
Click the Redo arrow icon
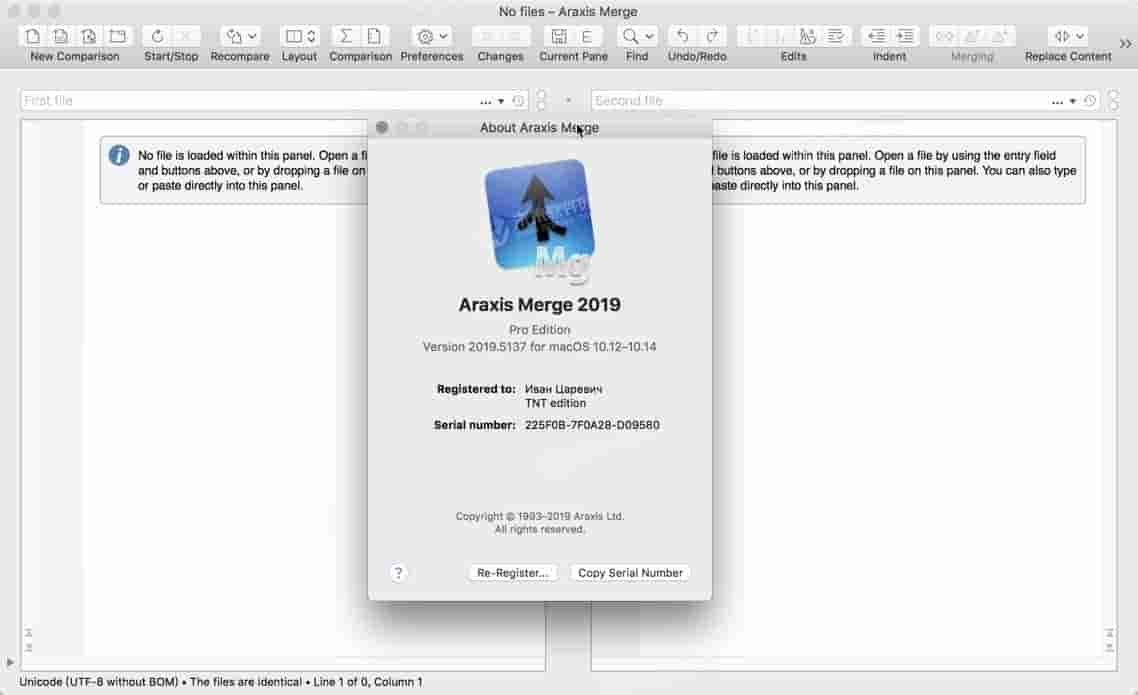point(712,36)
